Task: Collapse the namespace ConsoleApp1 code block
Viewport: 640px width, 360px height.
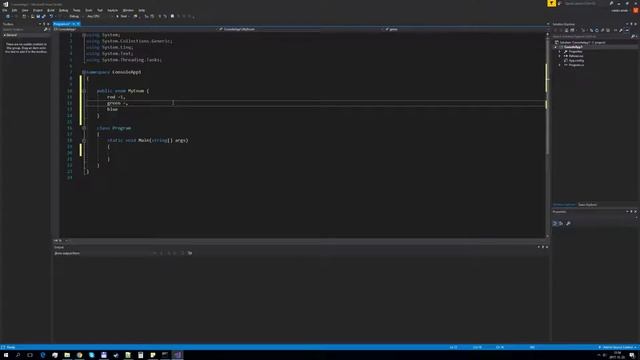Action: tap(84, 72)
